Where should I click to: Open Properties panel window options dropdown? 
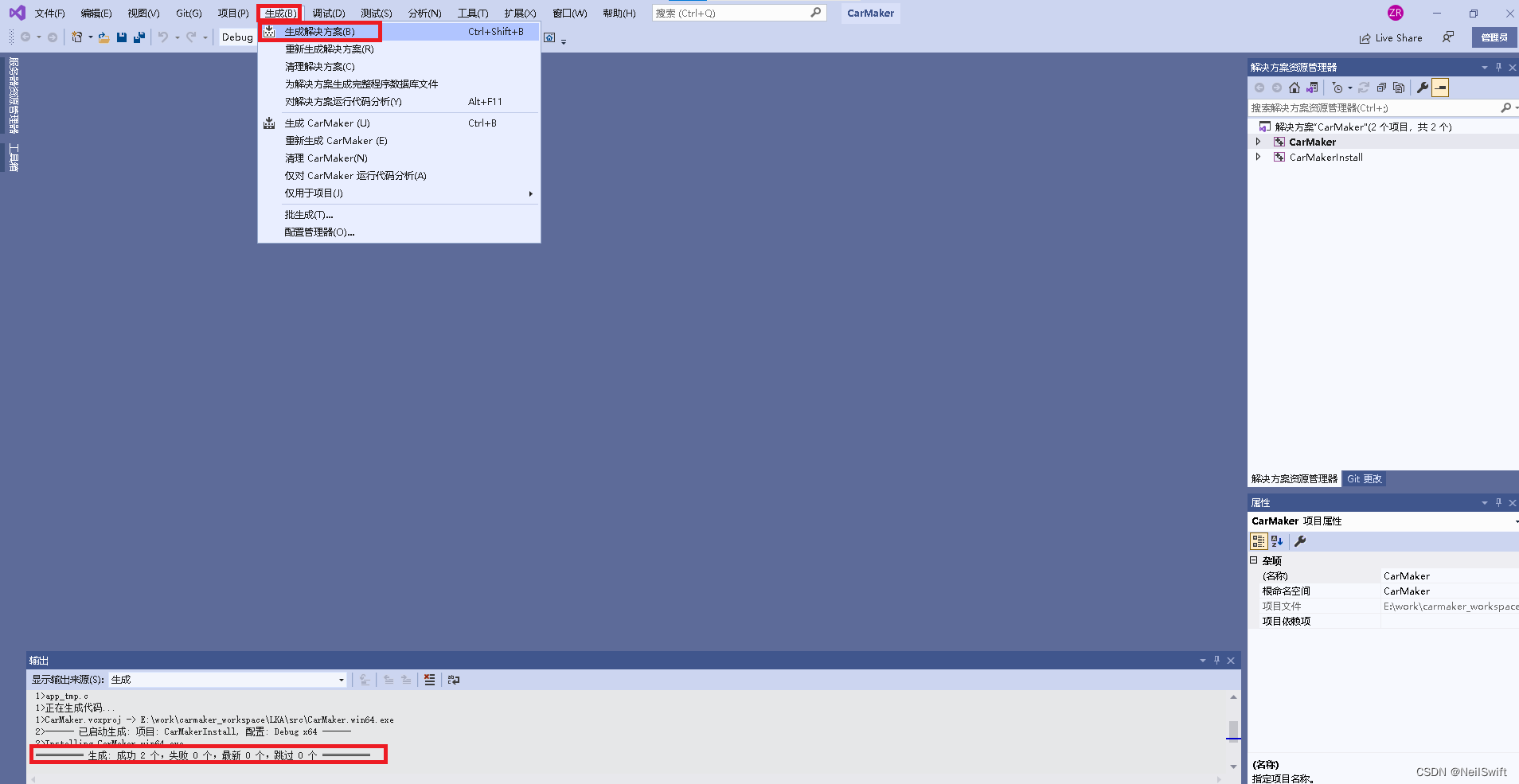(x=1485, y=503)
